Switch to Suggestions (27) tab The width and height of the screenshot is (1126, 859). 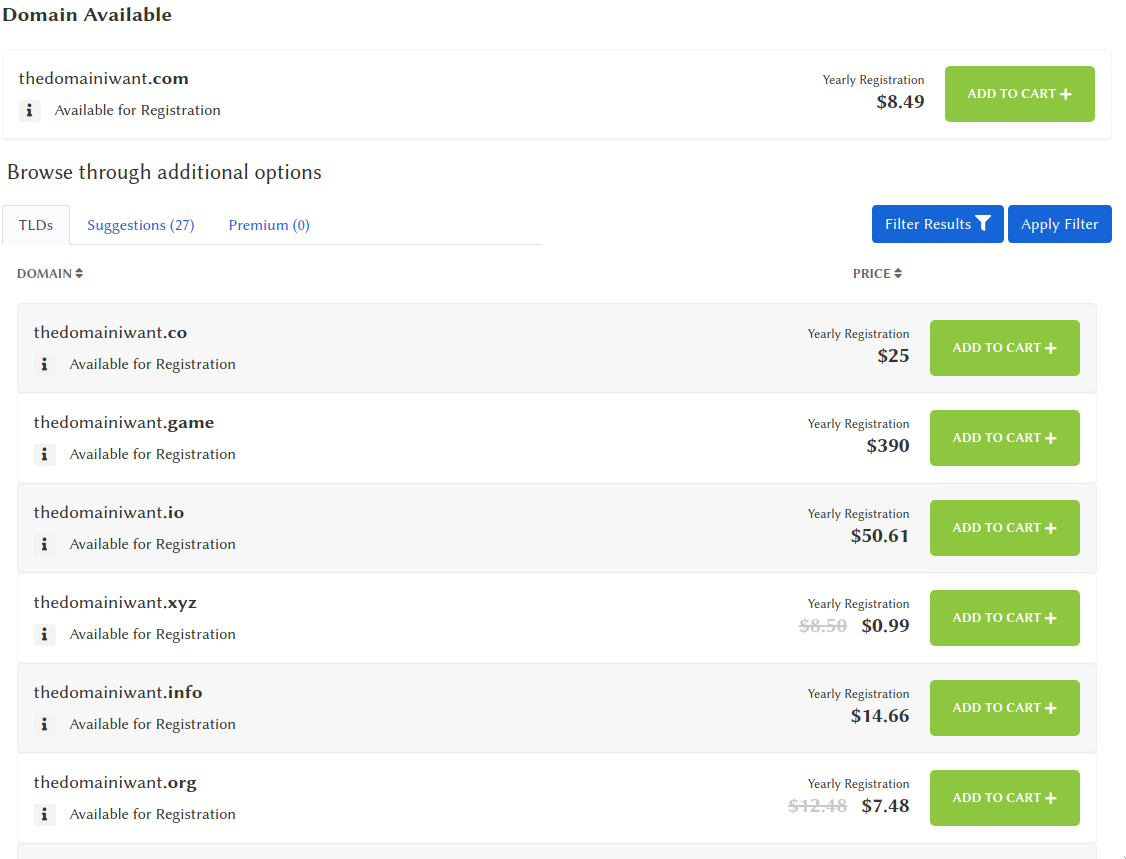pyautogui.click(x=141, y=225)
